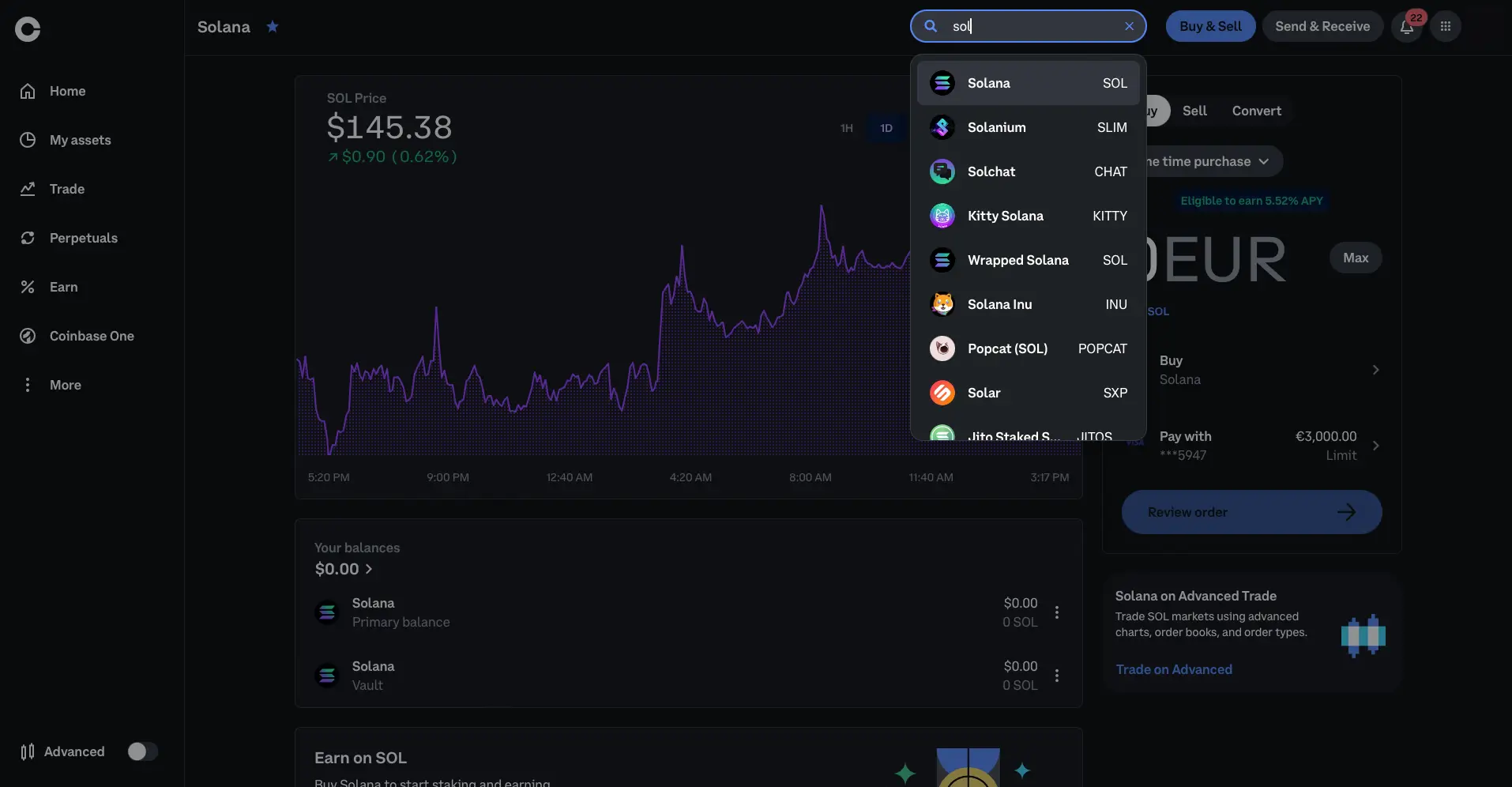Click the Popcat token logo
The width and height of the screenshot is (1512, 787).
(942, 348)
